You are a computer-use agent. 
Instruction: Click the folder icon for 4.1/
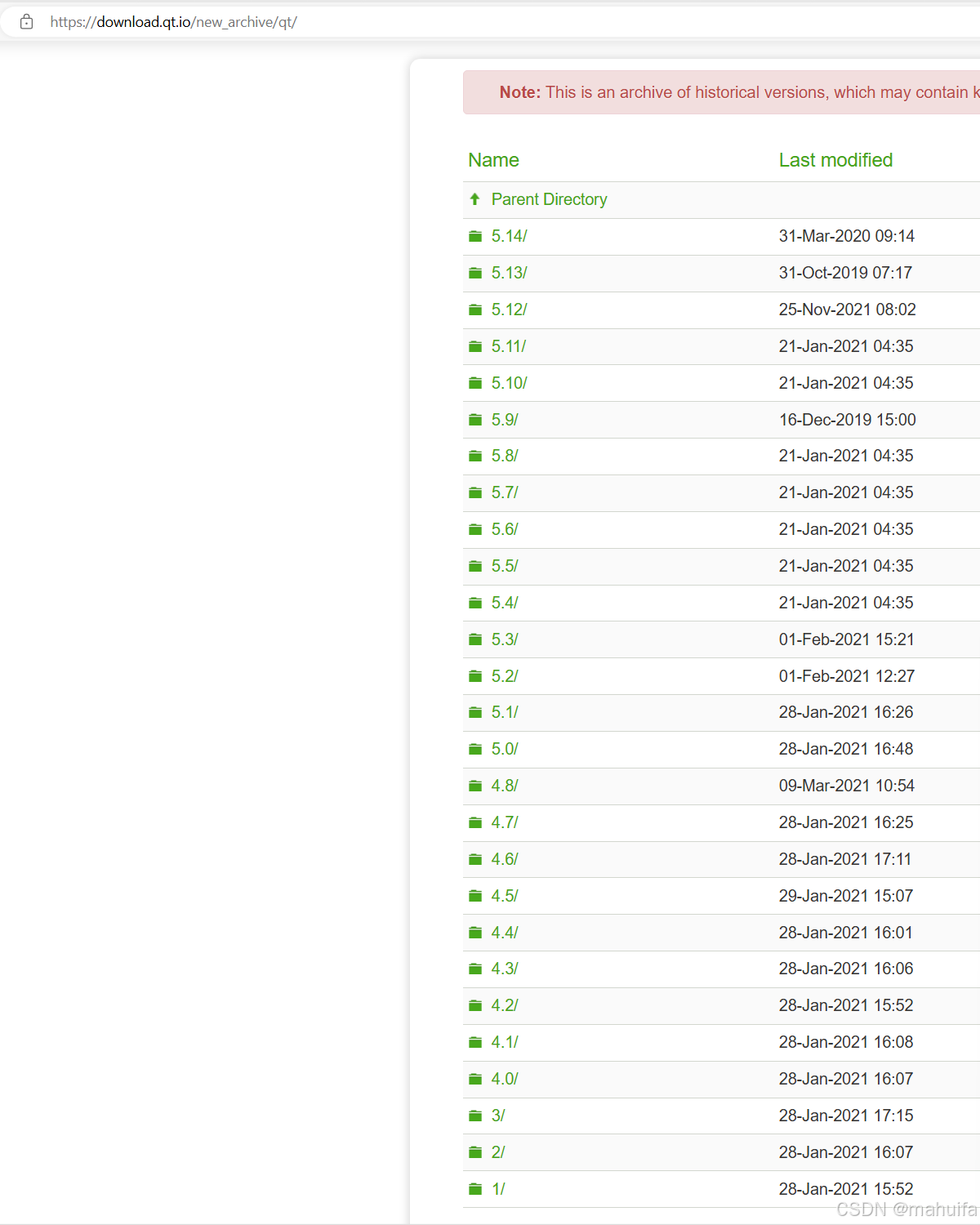475,1042
